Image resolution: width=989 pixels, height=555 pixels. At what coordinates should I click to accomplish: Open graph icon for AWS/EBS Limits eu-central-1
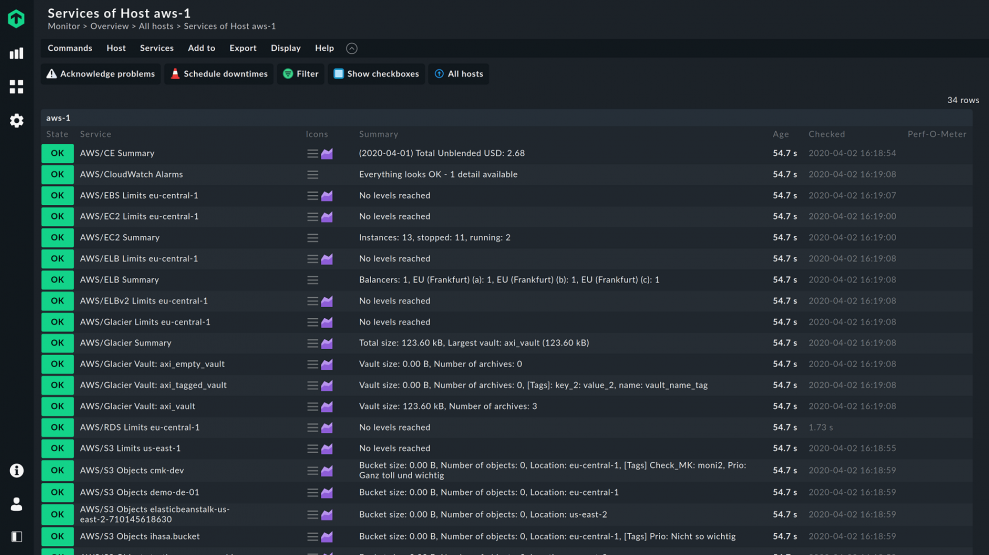click(327, 196)
